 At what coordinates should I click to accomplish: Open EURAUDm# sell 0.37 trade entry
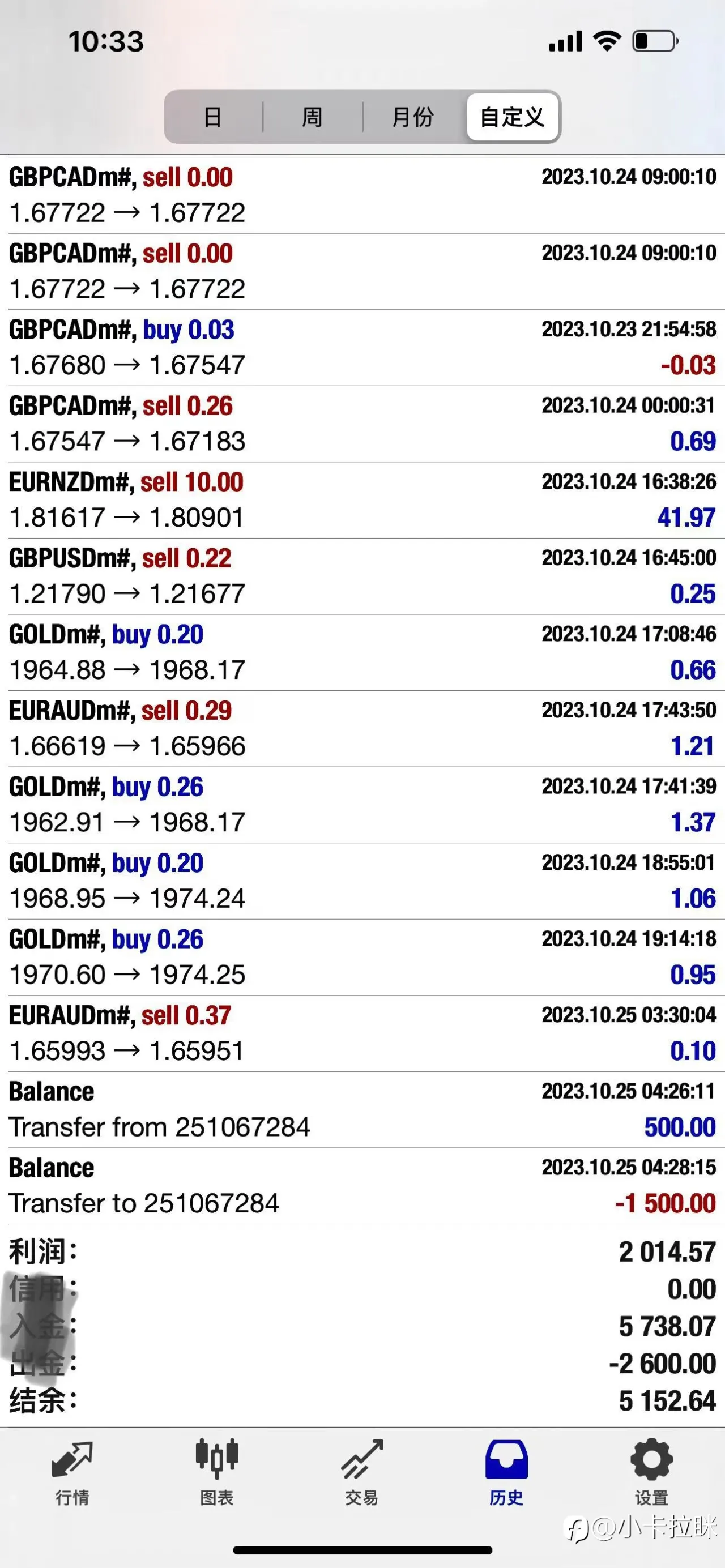tap(362, 1033)
